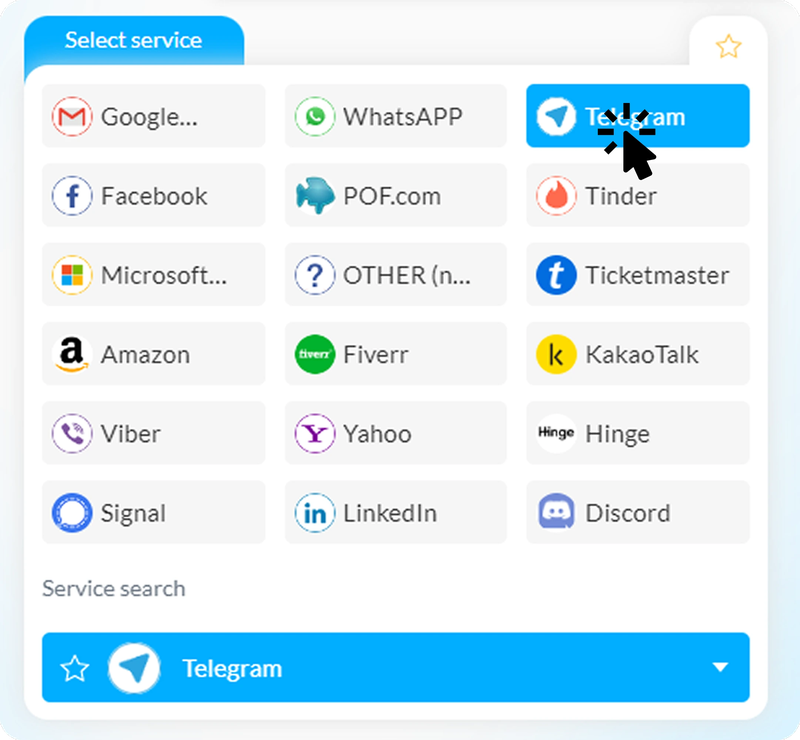The width and height of the screenshot is (800, 740).
Task: Switch to the Select service tab
Action: pyautogui.click(x=134, y=40)
